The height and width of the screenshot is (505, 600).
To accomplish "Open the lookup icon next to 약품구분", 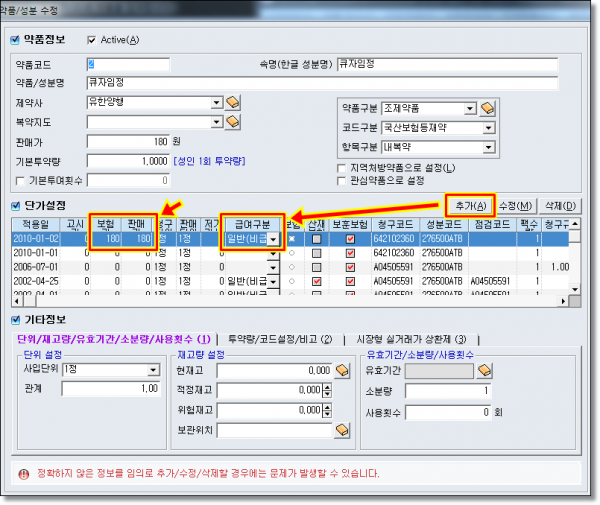I will coord(488,108).
